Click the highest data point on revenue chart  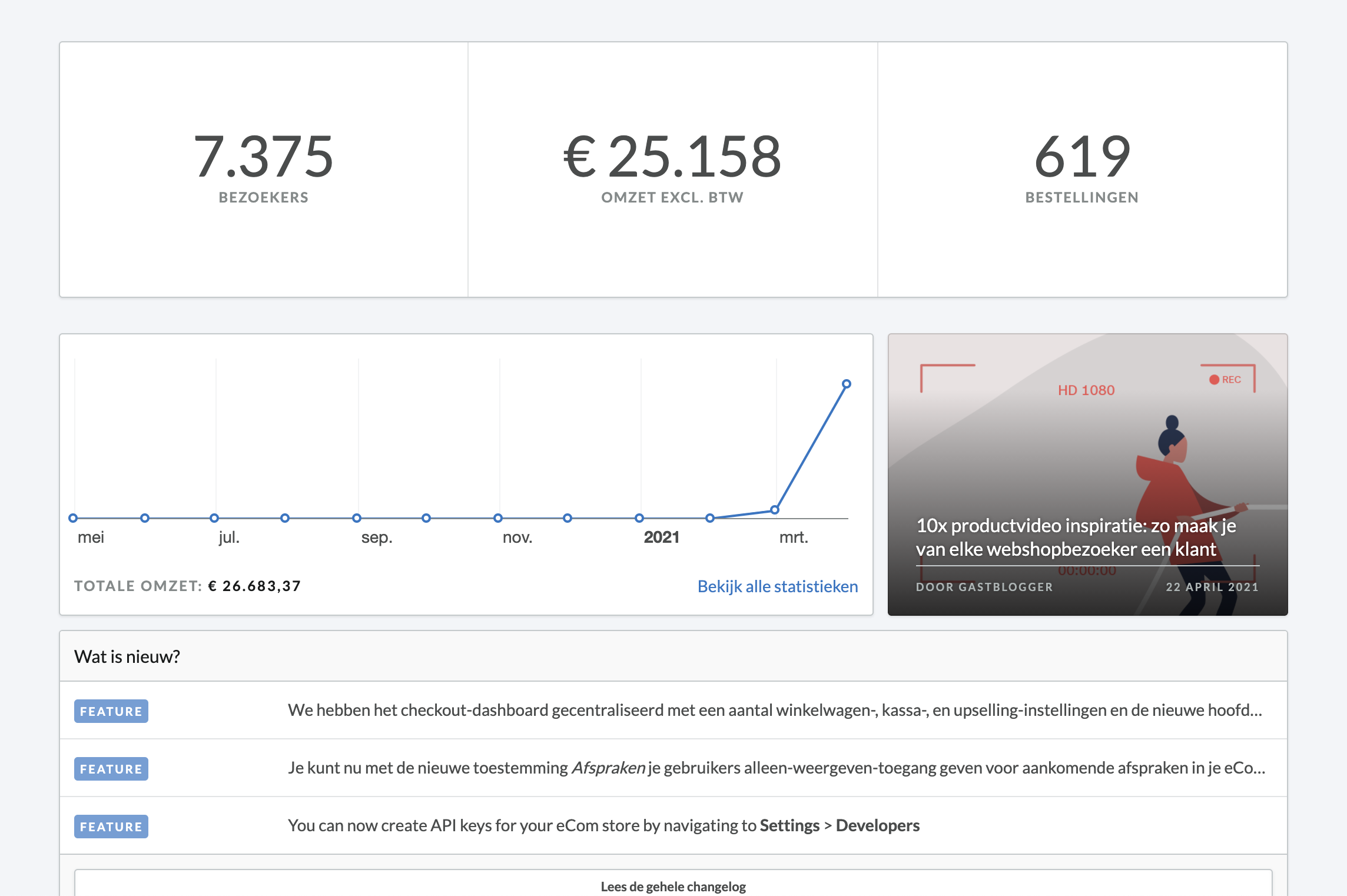click(847, 384)
